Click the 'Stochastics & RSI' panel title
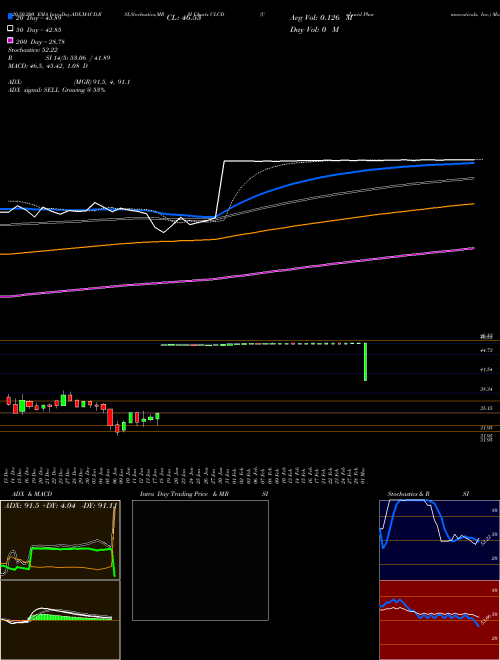500x660 pixels. click(428, 494)
